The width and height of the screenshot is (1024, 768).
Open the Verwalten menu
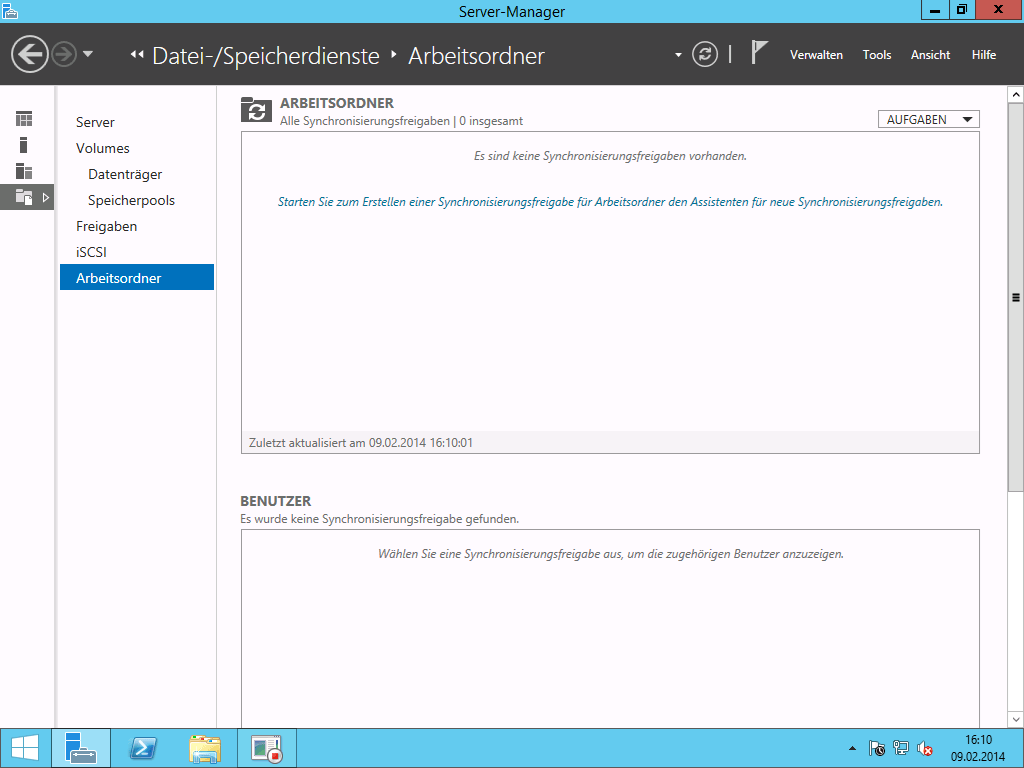[816, 55]
